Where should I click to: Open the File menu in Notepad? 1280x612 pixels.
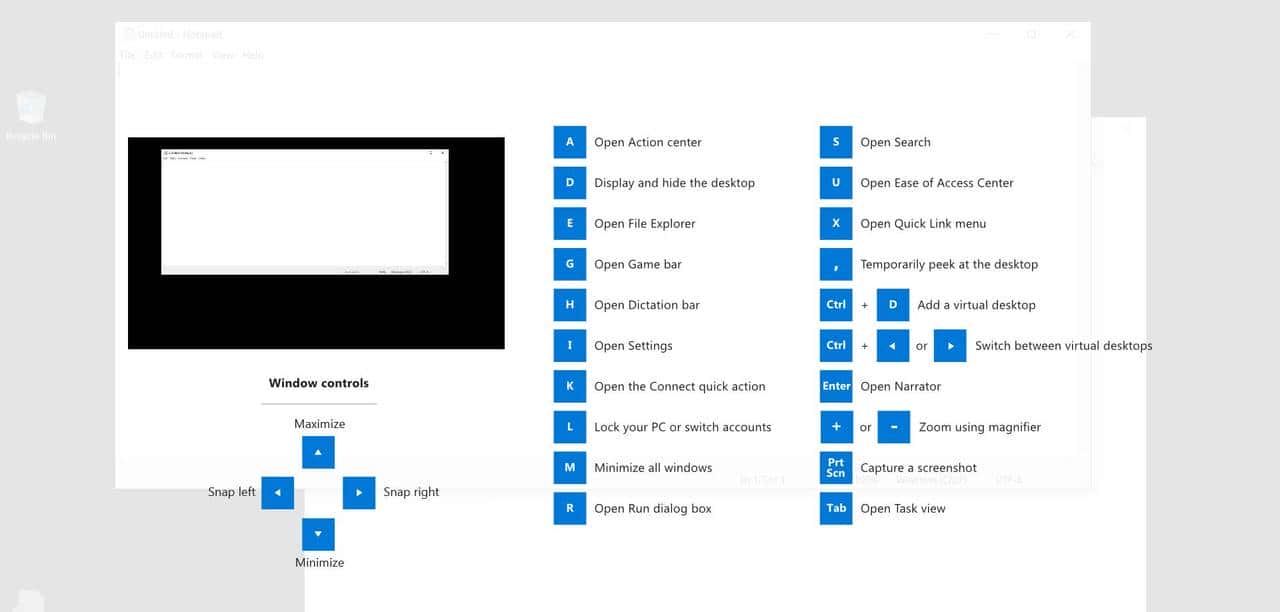(x=127, y=56)
